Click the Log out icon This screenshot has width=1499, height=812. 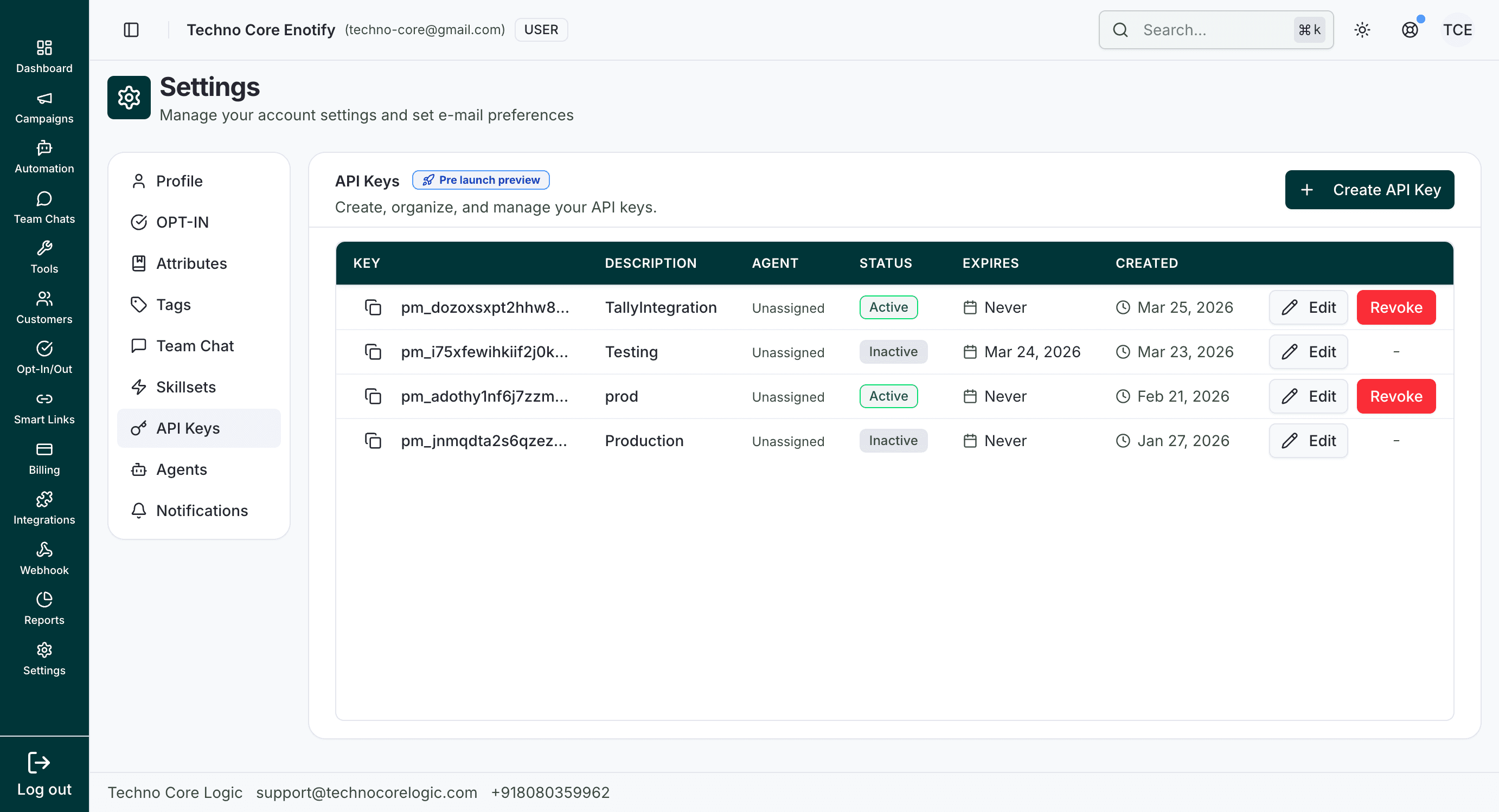click(x=39, y=763)
